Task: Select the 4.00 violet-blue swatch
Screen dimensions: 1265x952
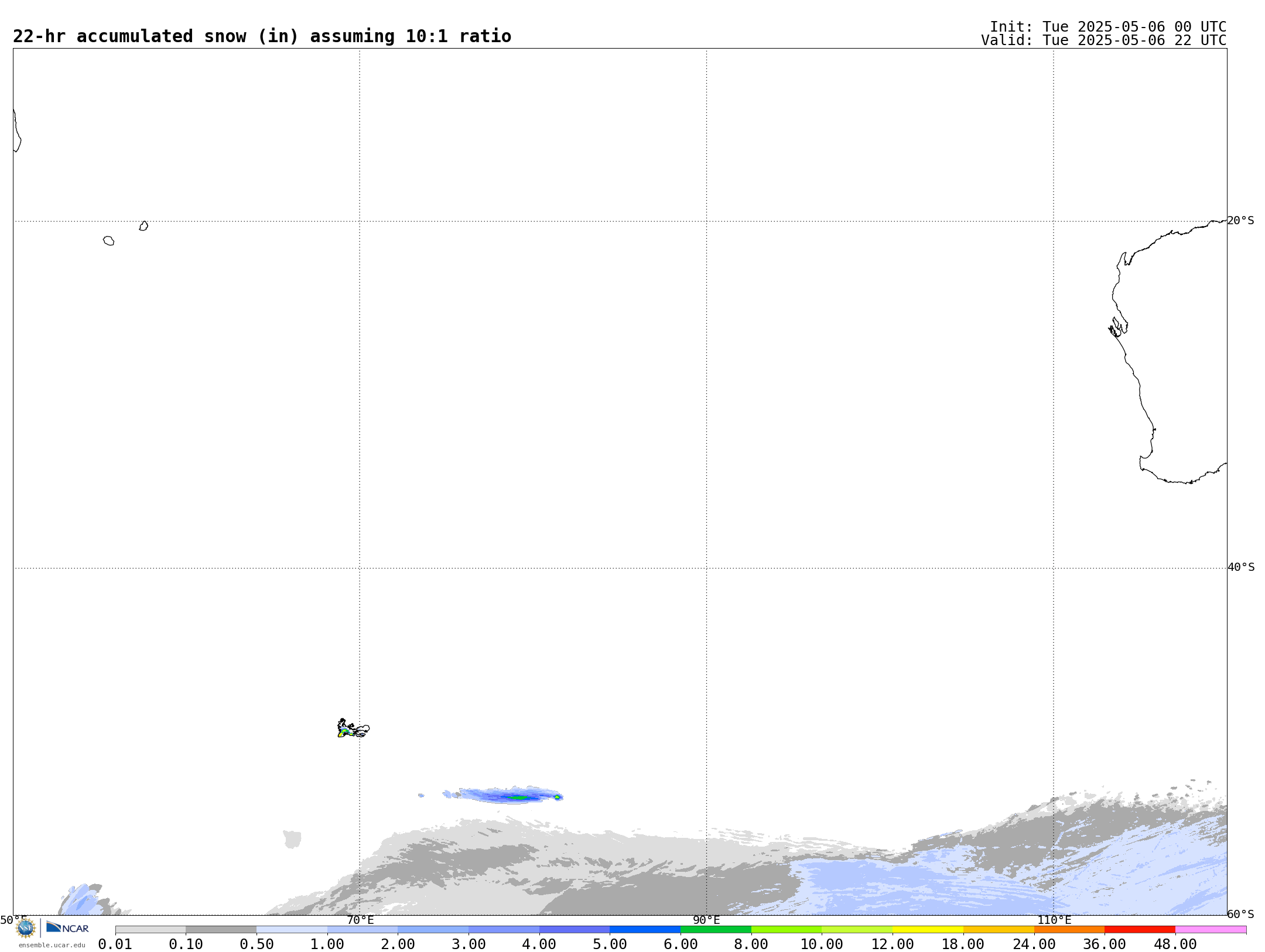Action: pyautogui.click(x=575, y=930)
